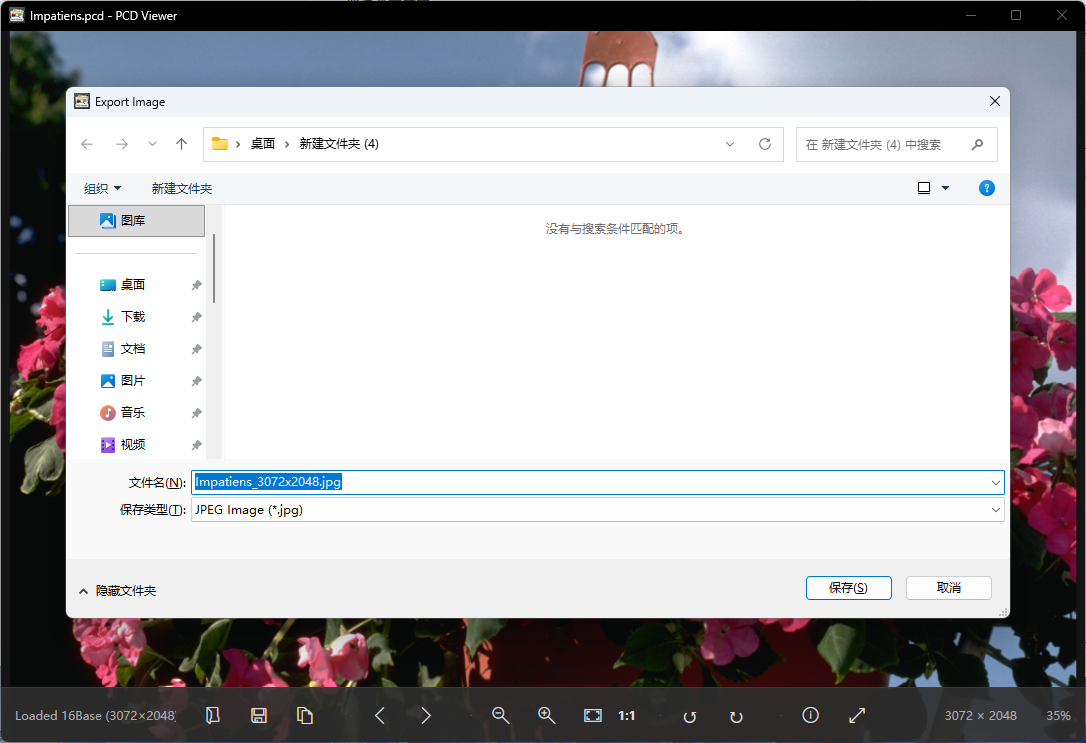
Task: Zoom out using the magnifier minus icon
Action: [501, 715]
